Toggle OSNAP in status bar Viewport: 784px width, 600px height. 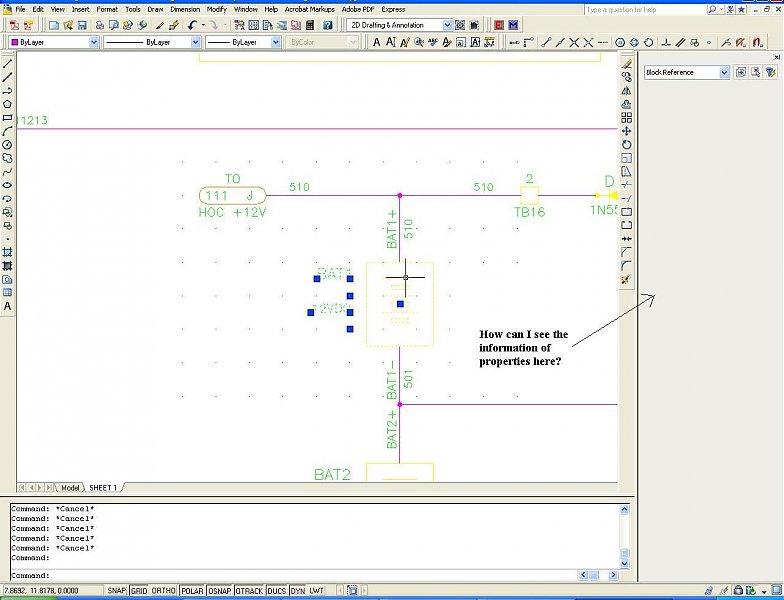click(x=220, y=590)
